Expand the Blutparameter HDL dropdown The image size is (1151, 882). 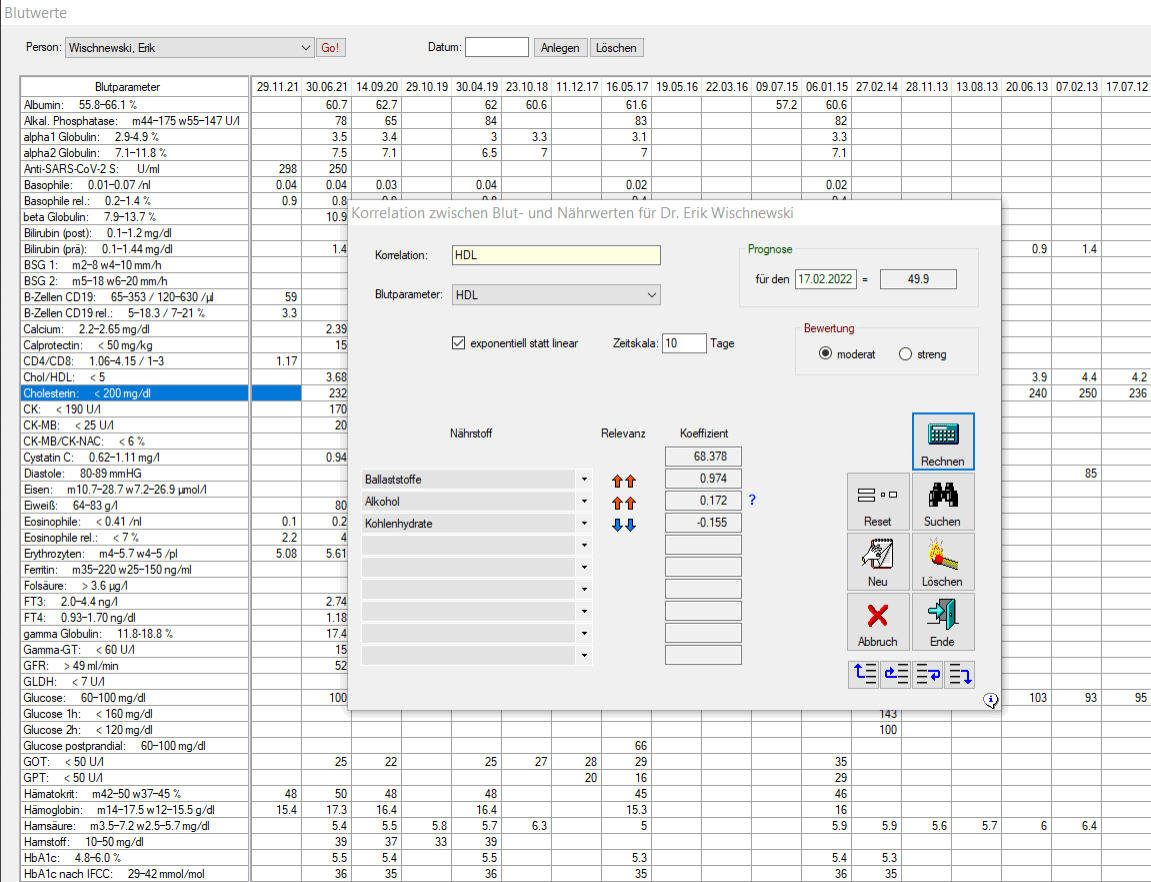pyautogui.click(x=652, y=295)
